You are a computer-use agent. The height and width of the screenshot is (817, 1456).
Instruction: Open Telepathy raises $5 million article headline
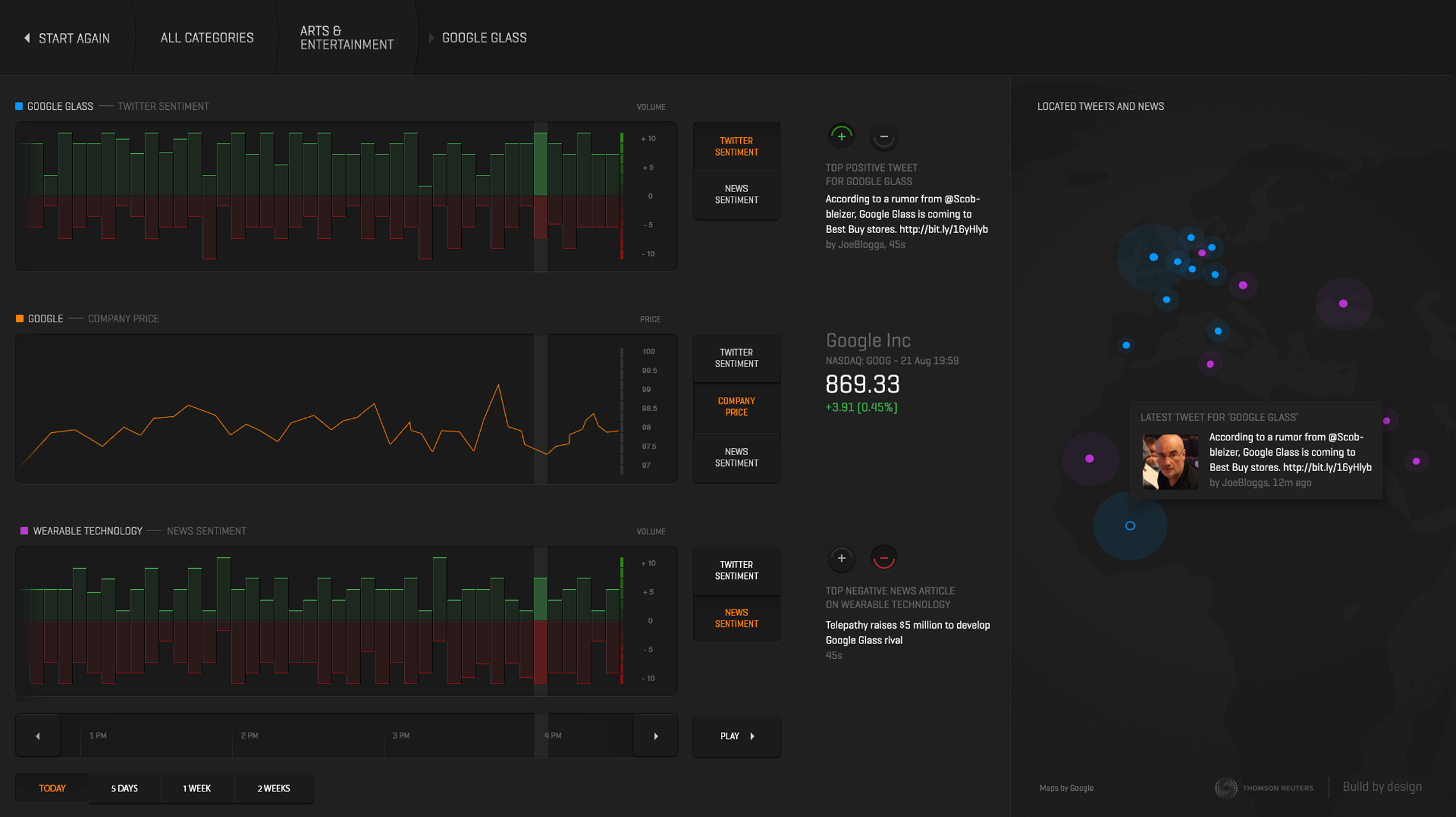pyautogui.click(x=907, y=633)
